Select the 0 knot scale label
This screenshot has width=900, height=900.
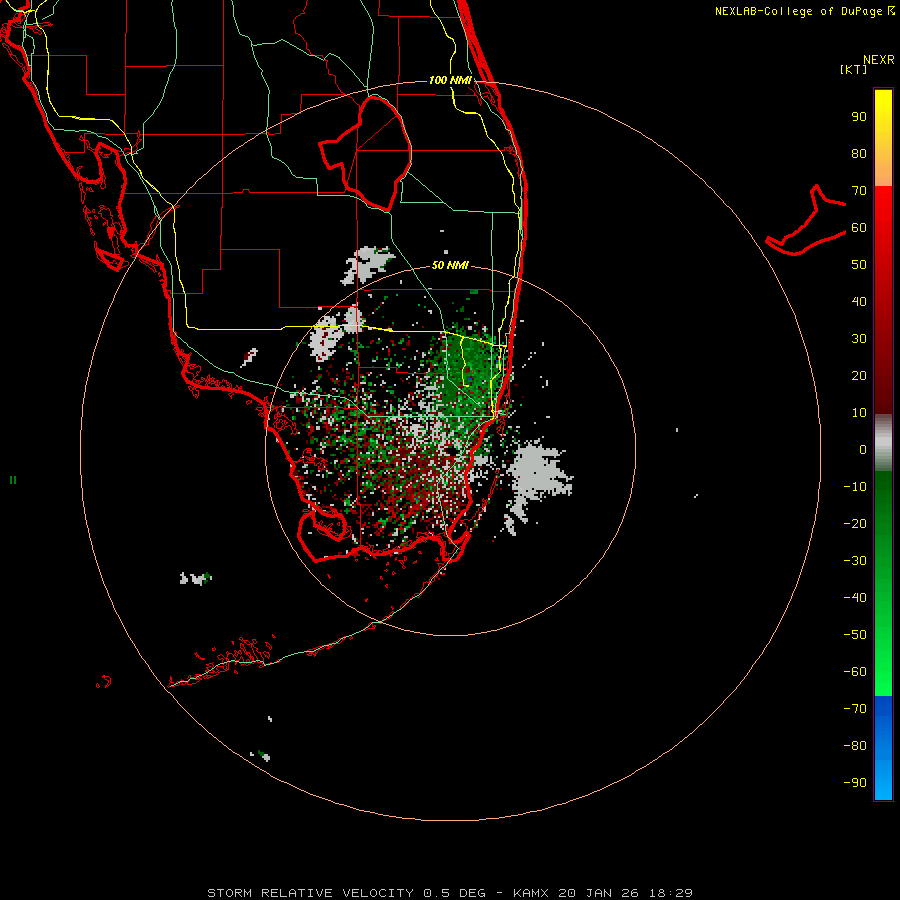pos(863,449)
